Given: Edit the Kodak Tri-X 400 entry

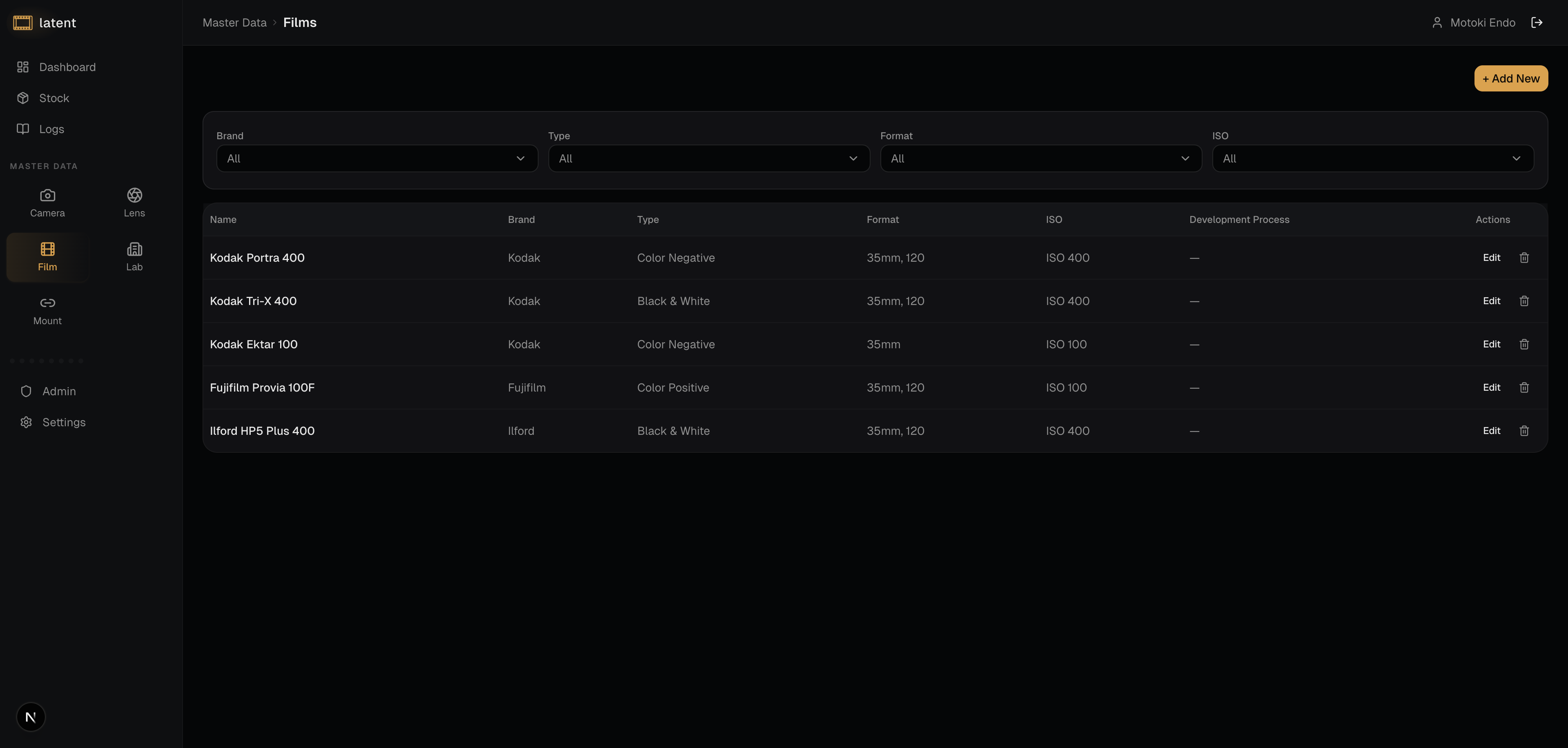Looking at the screenshot, I should [1491, 301].
